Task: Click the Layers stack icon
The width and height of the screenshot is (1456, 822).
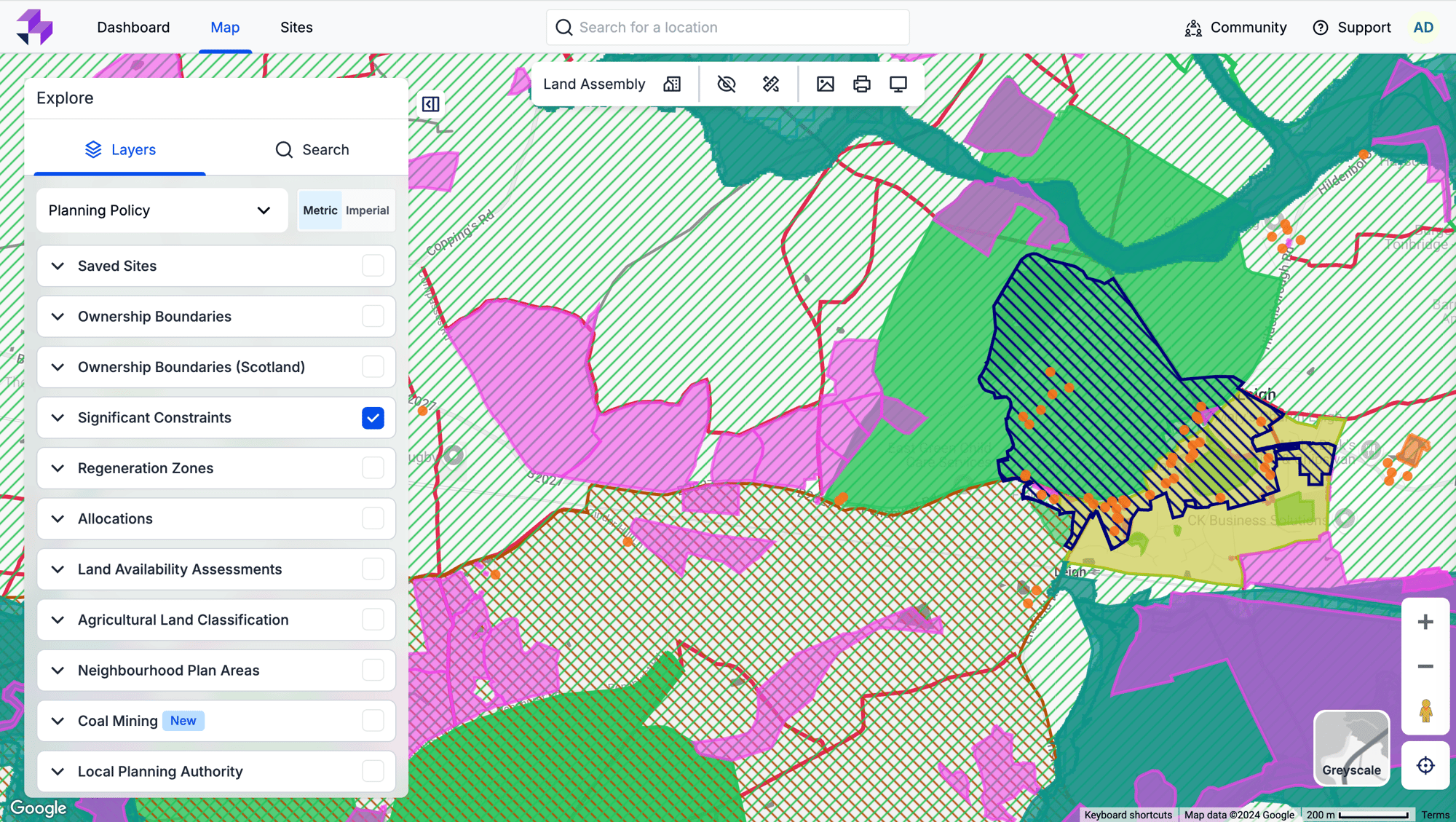Action: pos(93,149)
